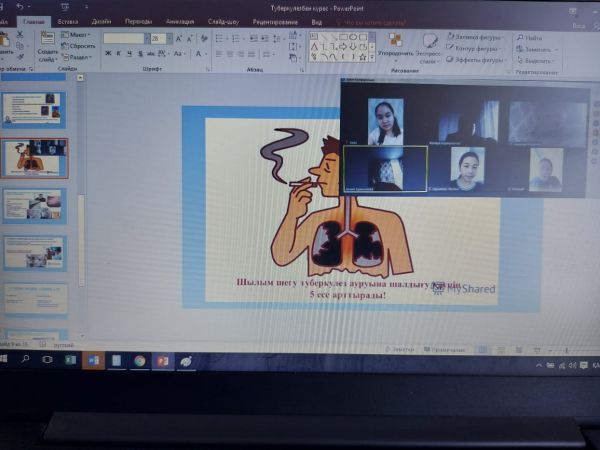Click the Сбросить (Reset) button
Screen dimensions: 600x450
(x=82, y=46)
